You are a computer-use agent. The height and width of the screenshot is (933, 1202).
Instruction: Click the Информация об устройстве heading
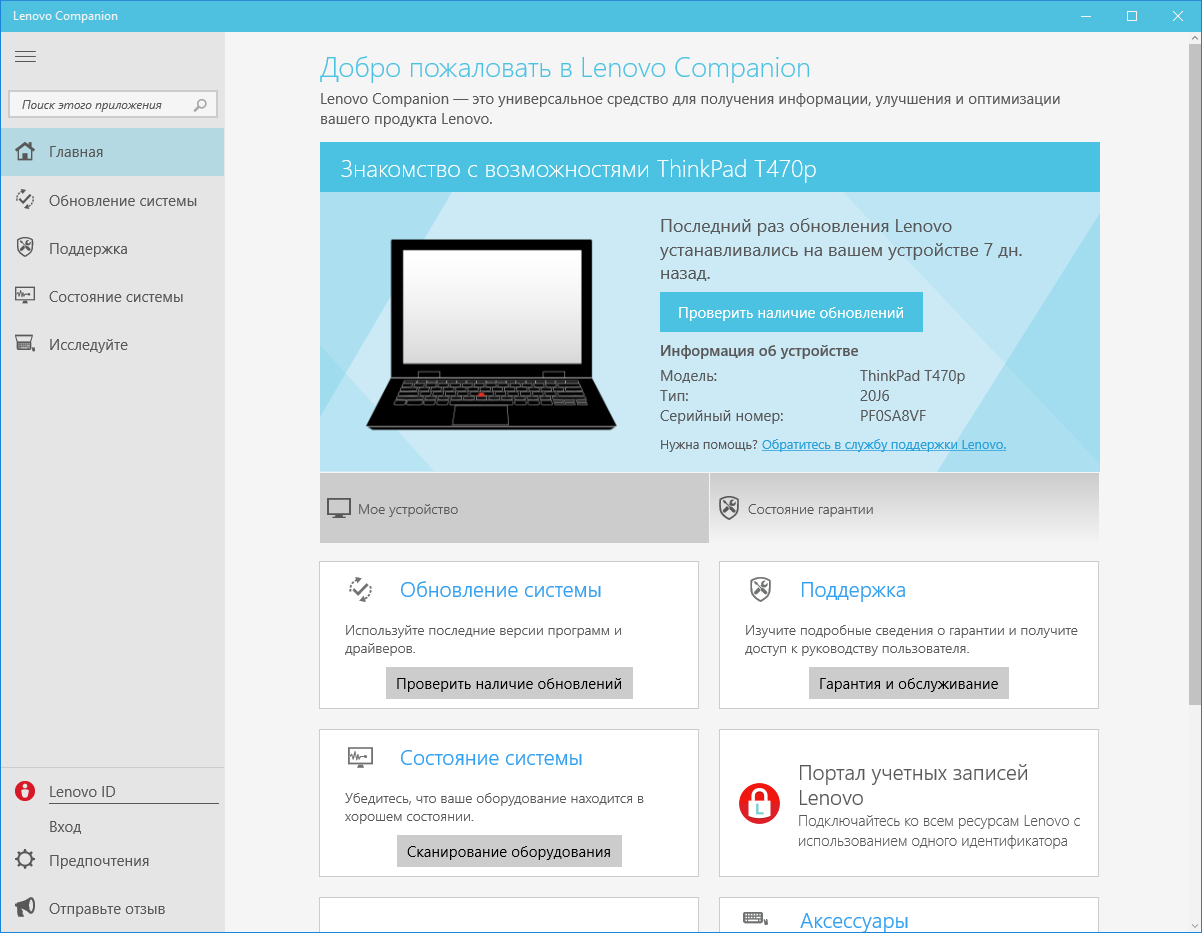click(759, 351)
